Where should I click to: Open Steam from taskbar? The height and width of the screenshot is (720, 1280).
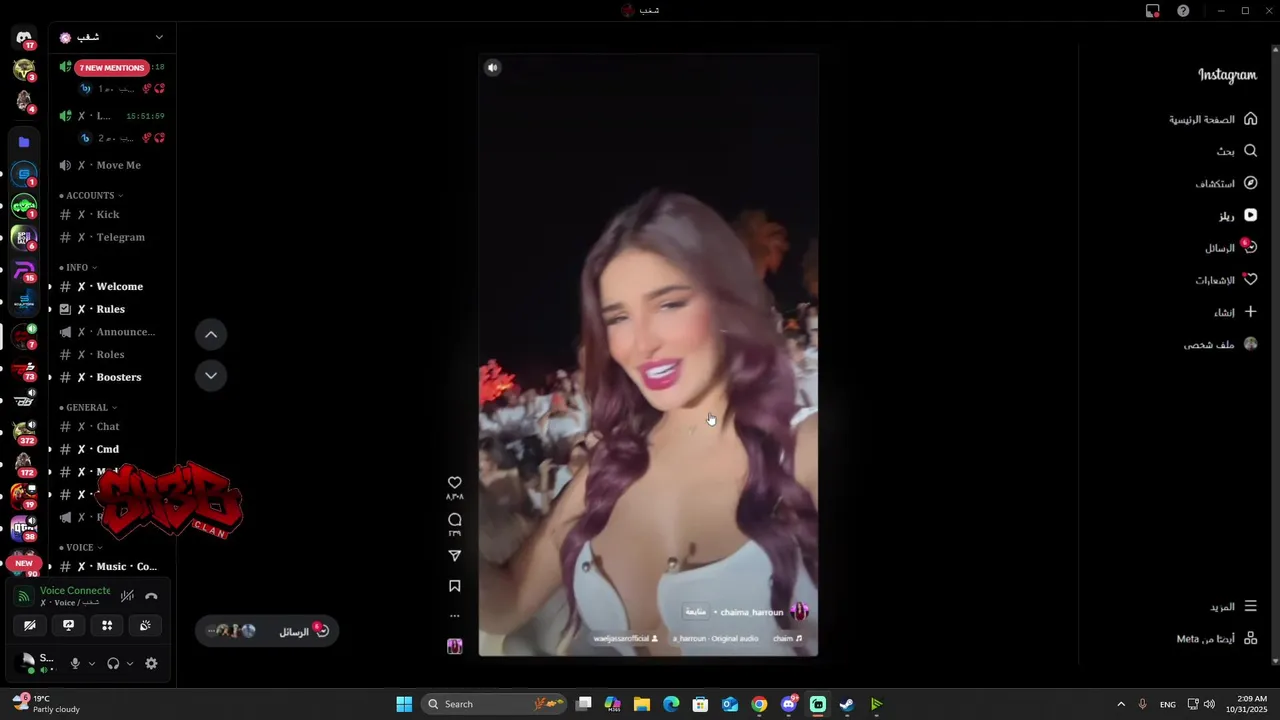[846, 704]
